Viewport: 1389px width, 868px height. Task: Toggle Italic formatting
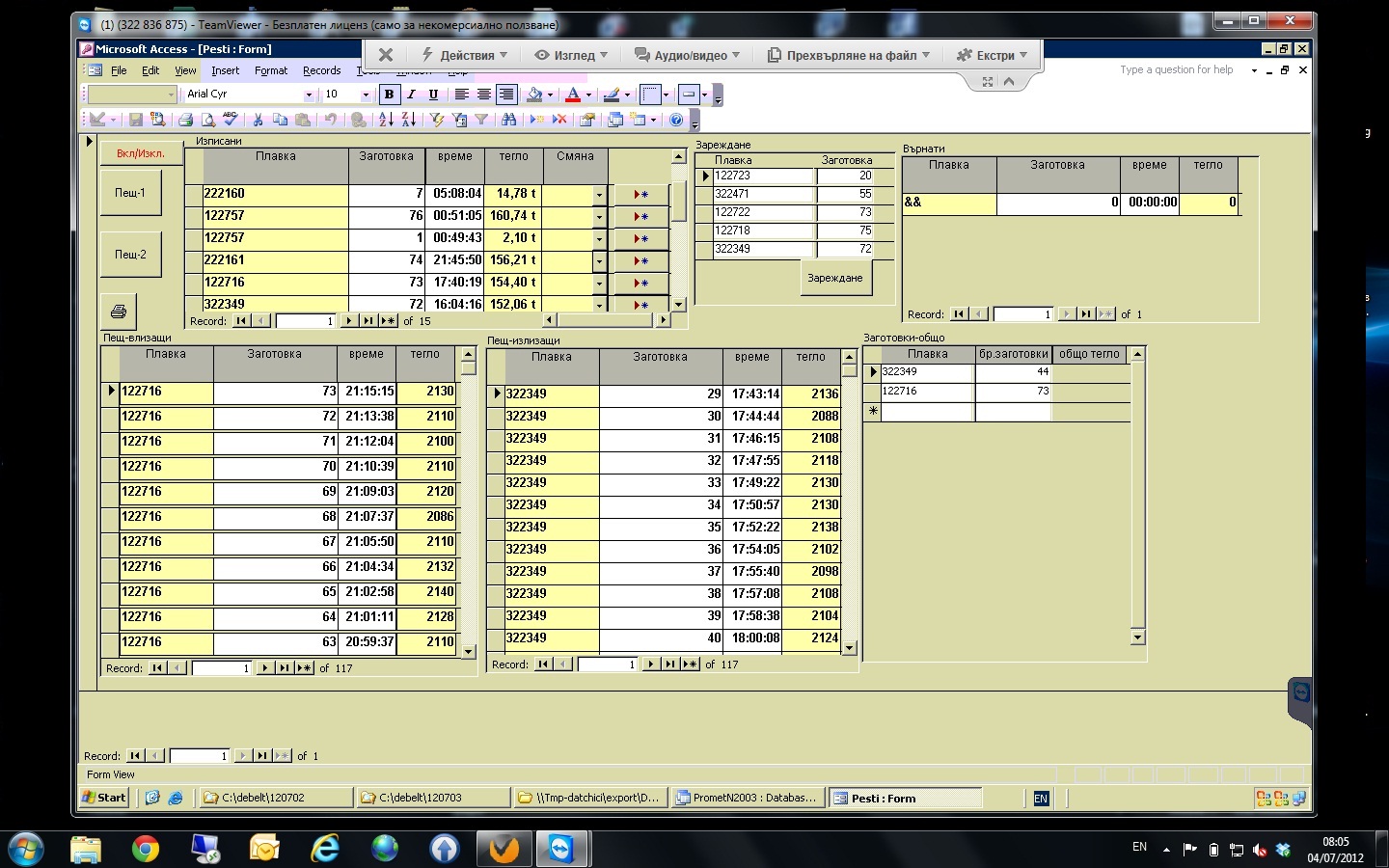[411, 95]
